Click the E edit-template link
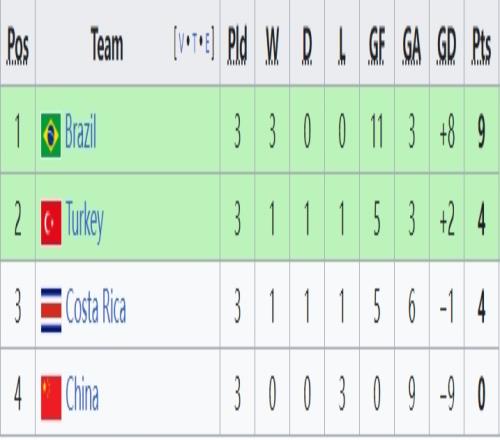The image size is (500, 440). (x=207, y=43)
